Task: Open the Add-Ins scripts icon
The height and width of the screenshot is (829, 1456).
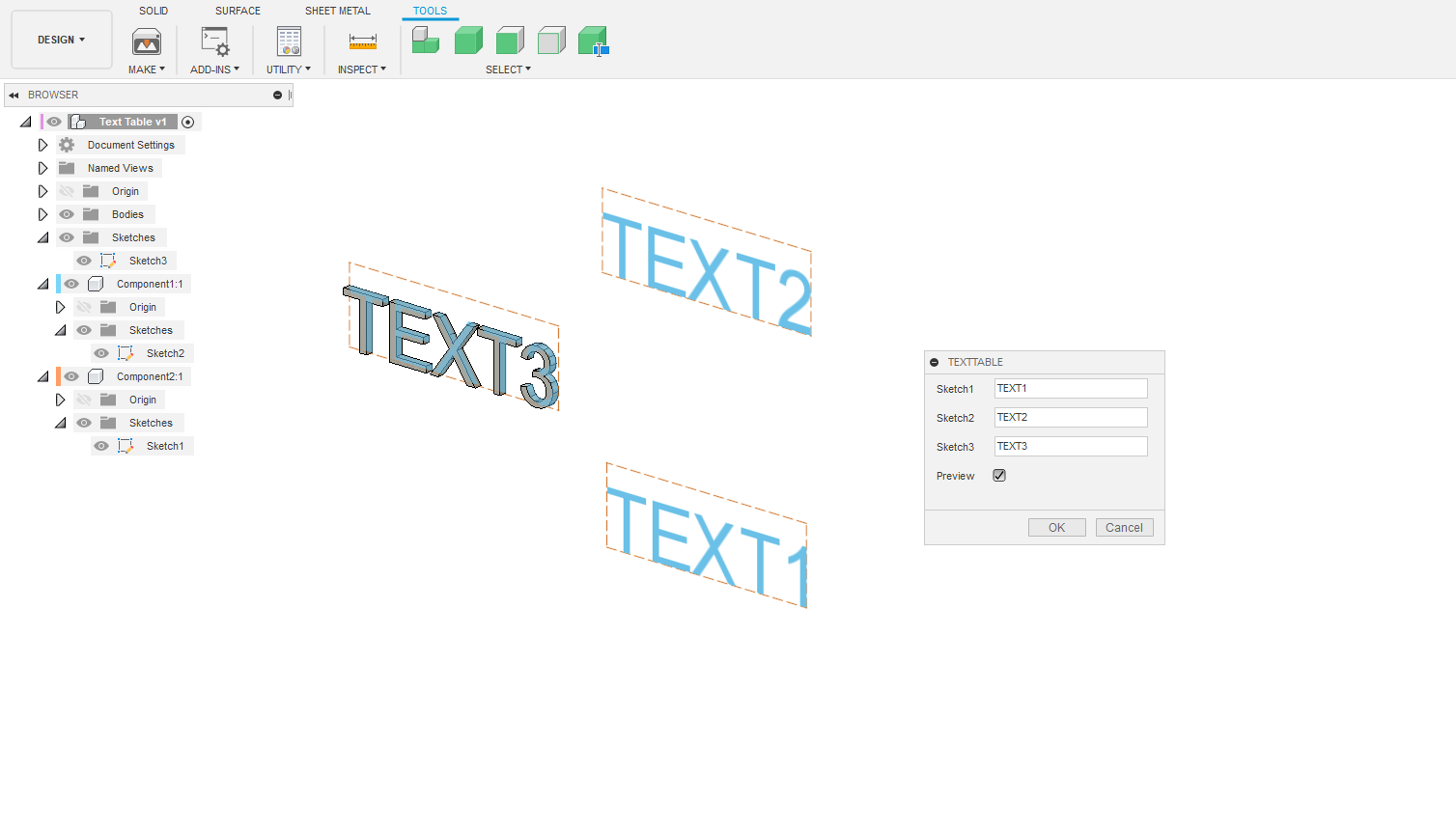Action: point(214,41)
